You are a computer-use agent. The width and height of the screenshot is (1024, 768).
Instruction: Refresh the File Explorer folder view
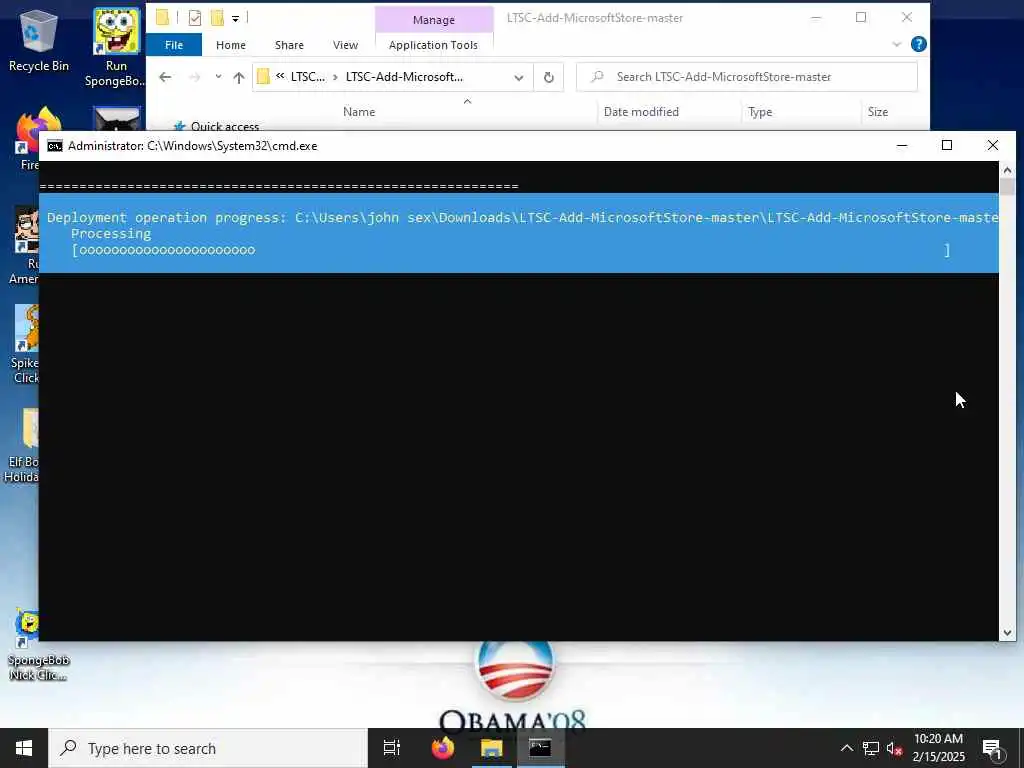coord(549,77)
